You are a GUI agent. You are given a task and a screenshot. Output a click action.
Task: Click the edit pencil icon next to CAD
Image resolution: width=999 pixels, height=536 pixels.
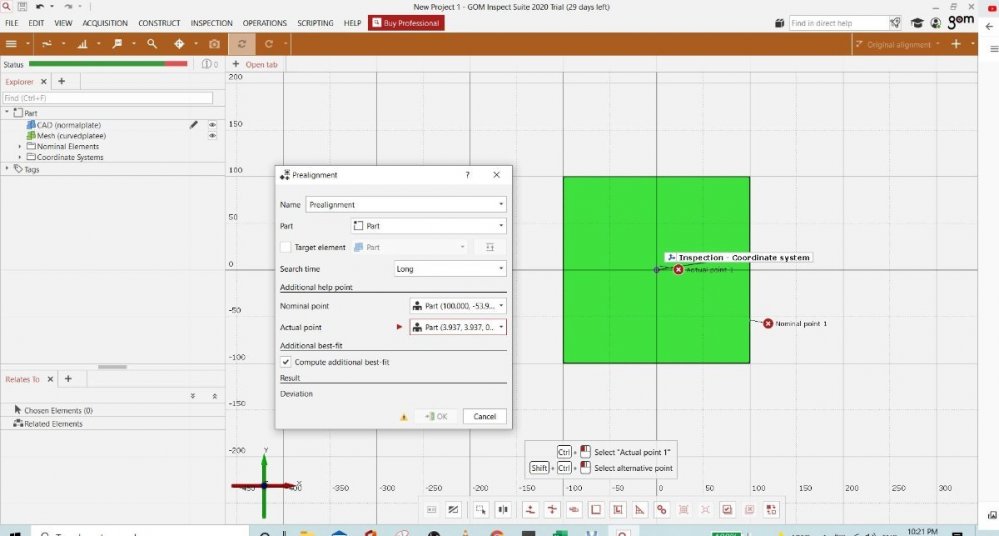tap(194, 125)
